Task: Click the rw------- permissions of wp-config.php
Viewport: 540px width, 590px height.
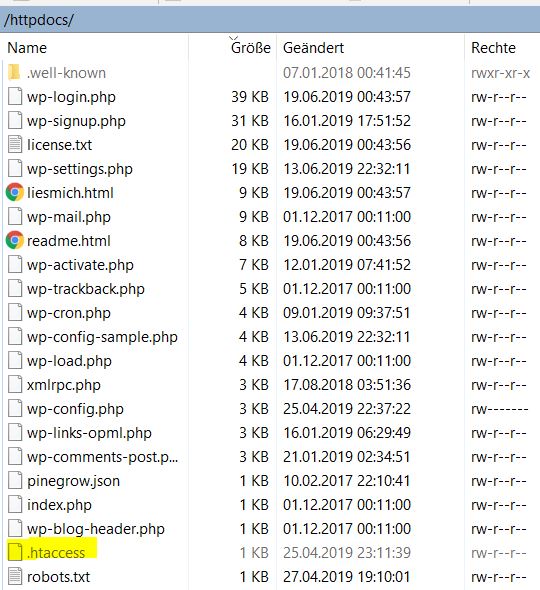Action: pyautogui.click(x=500, y=409)
